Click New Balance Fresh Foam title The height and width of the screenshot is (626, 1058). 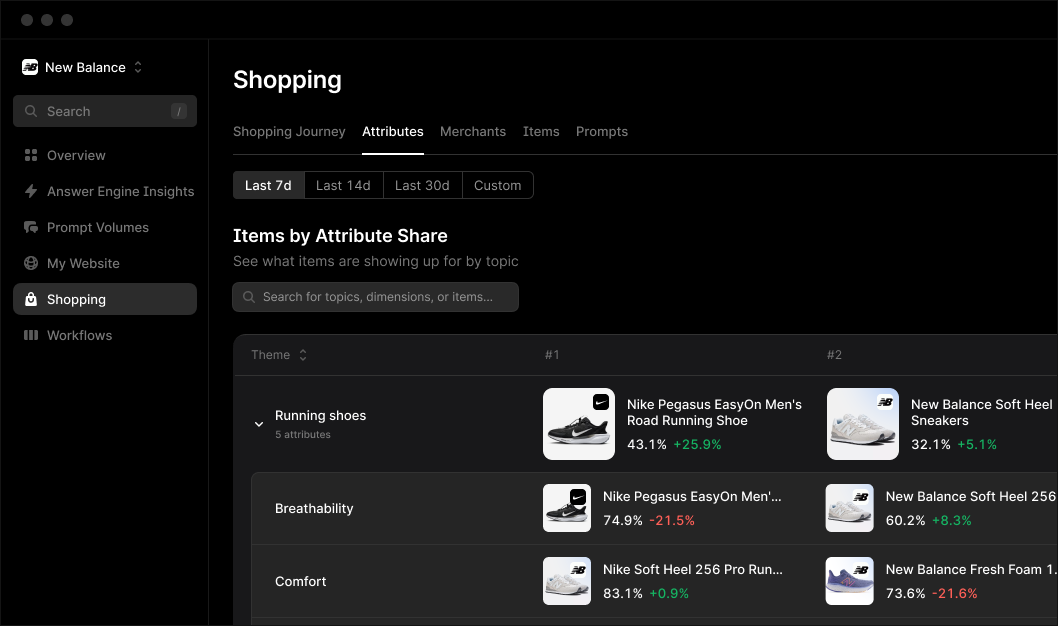(x=970, y=569)
